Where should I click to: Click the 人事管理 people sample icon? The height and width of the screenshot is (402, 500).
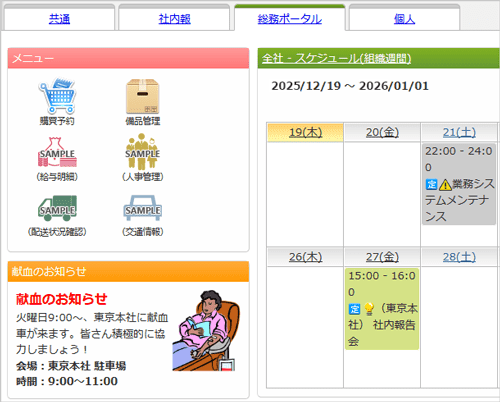[143, 152]
